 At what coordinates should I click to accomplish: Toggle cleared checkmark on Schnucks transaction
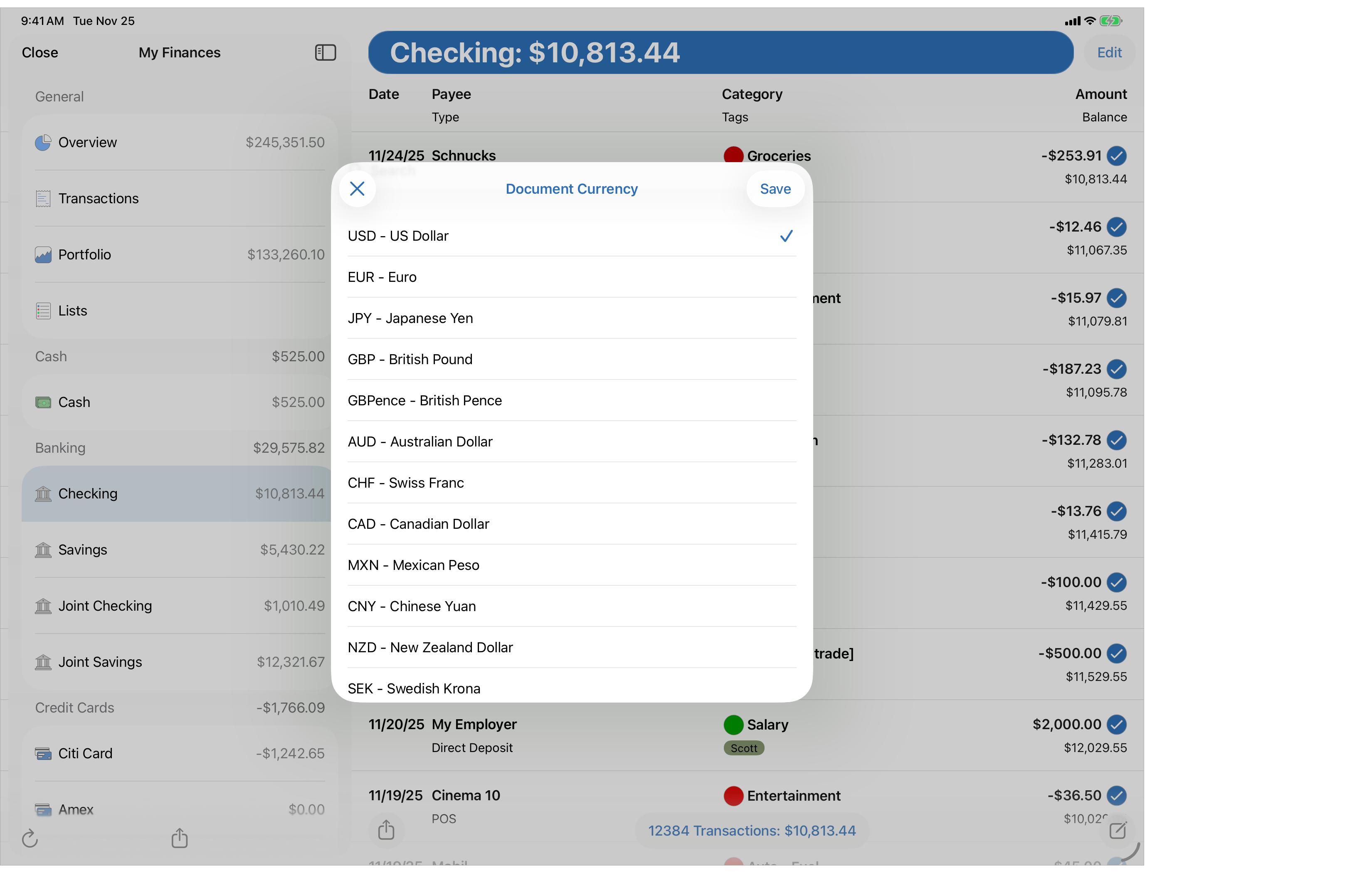(1117, 155)
